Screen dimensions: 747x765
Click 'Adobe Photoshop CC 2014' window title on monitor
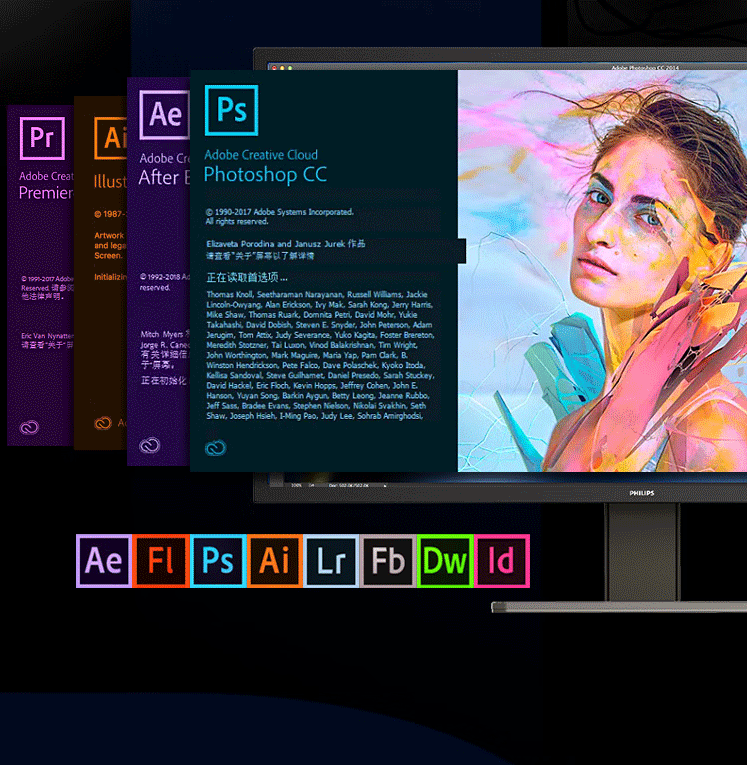[x=645, y=67]
